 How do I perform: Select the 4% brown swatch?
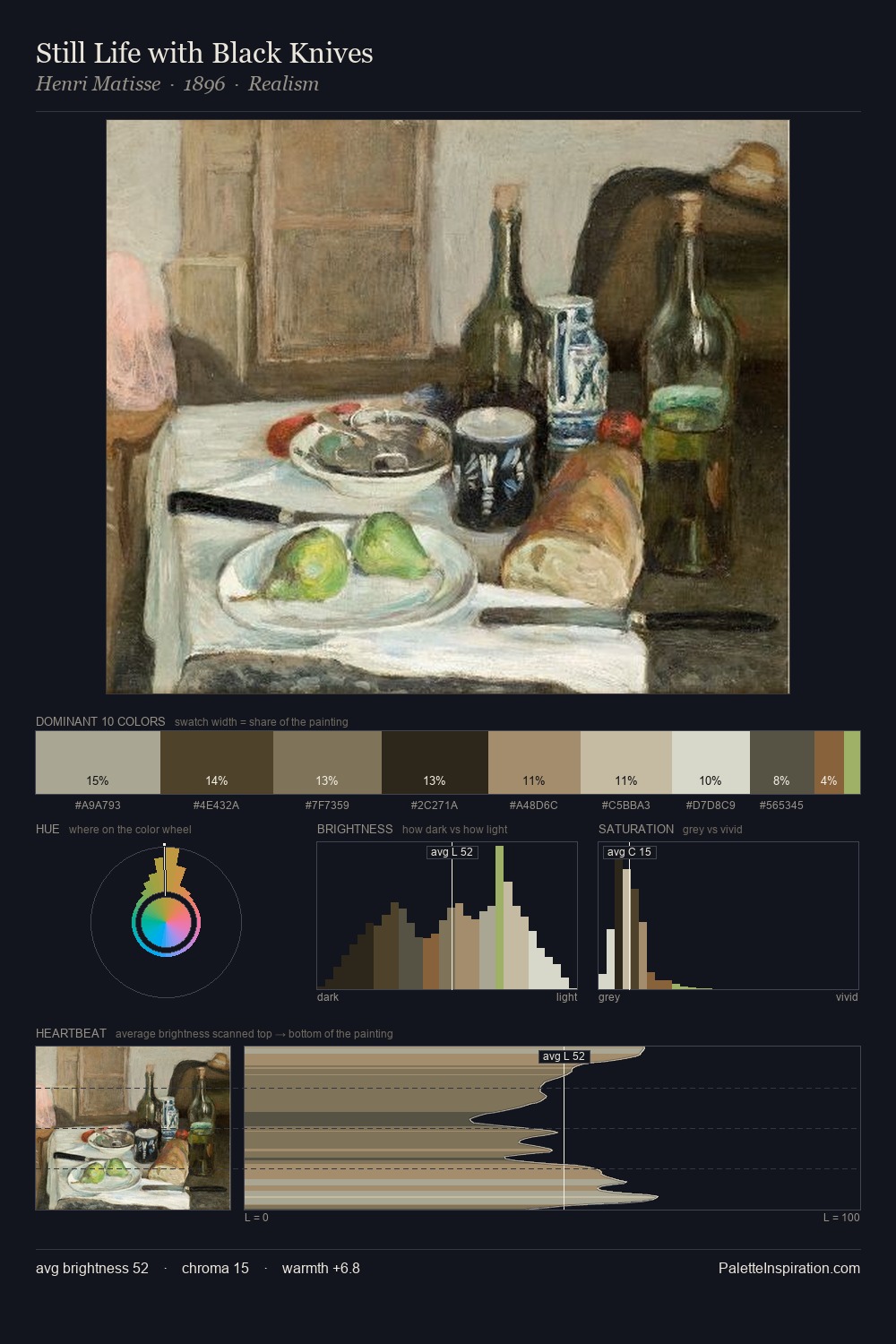[x=829, y=762]
